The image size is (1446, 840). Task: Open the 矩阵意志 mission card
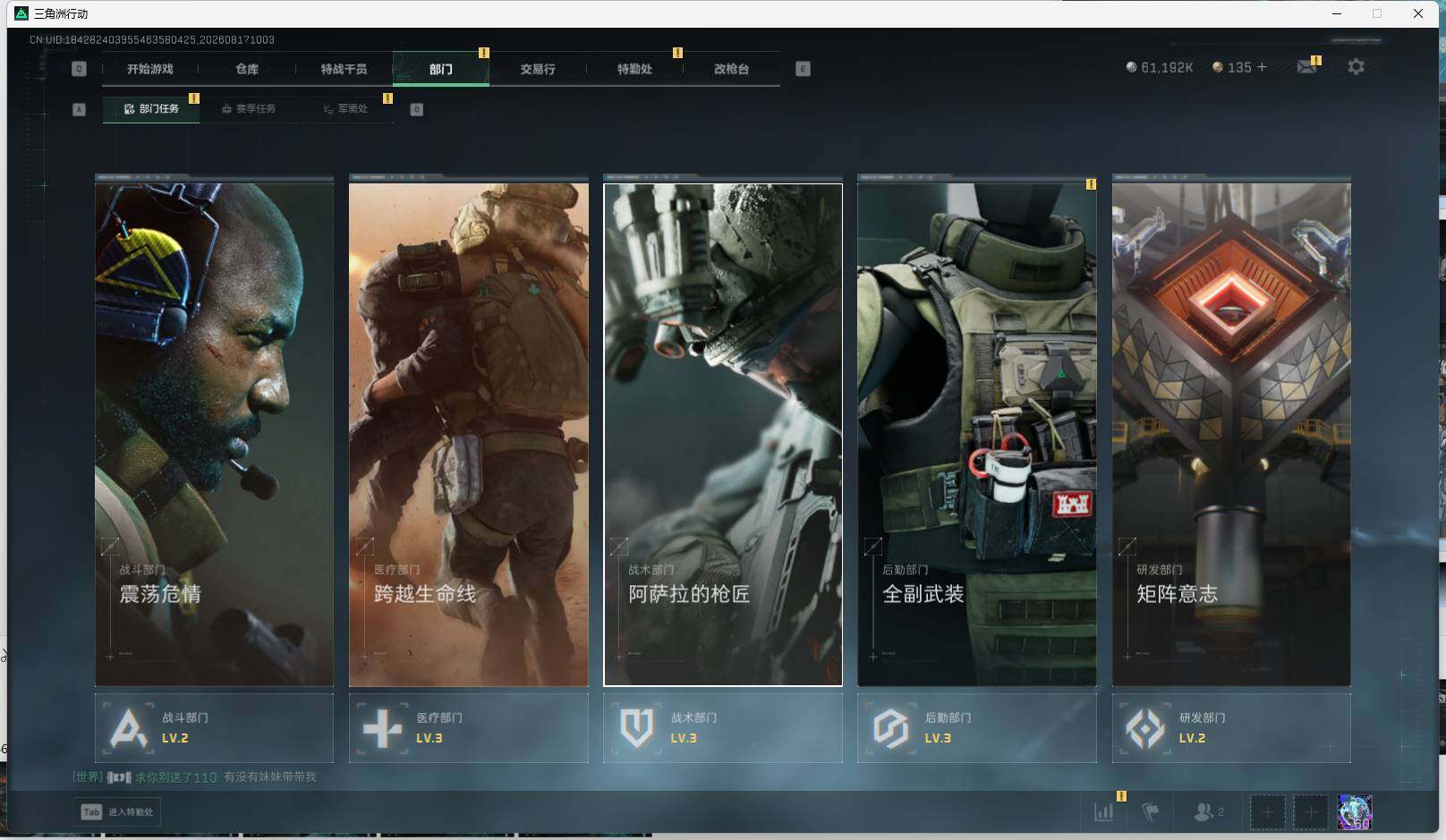tap(1231, 435)
